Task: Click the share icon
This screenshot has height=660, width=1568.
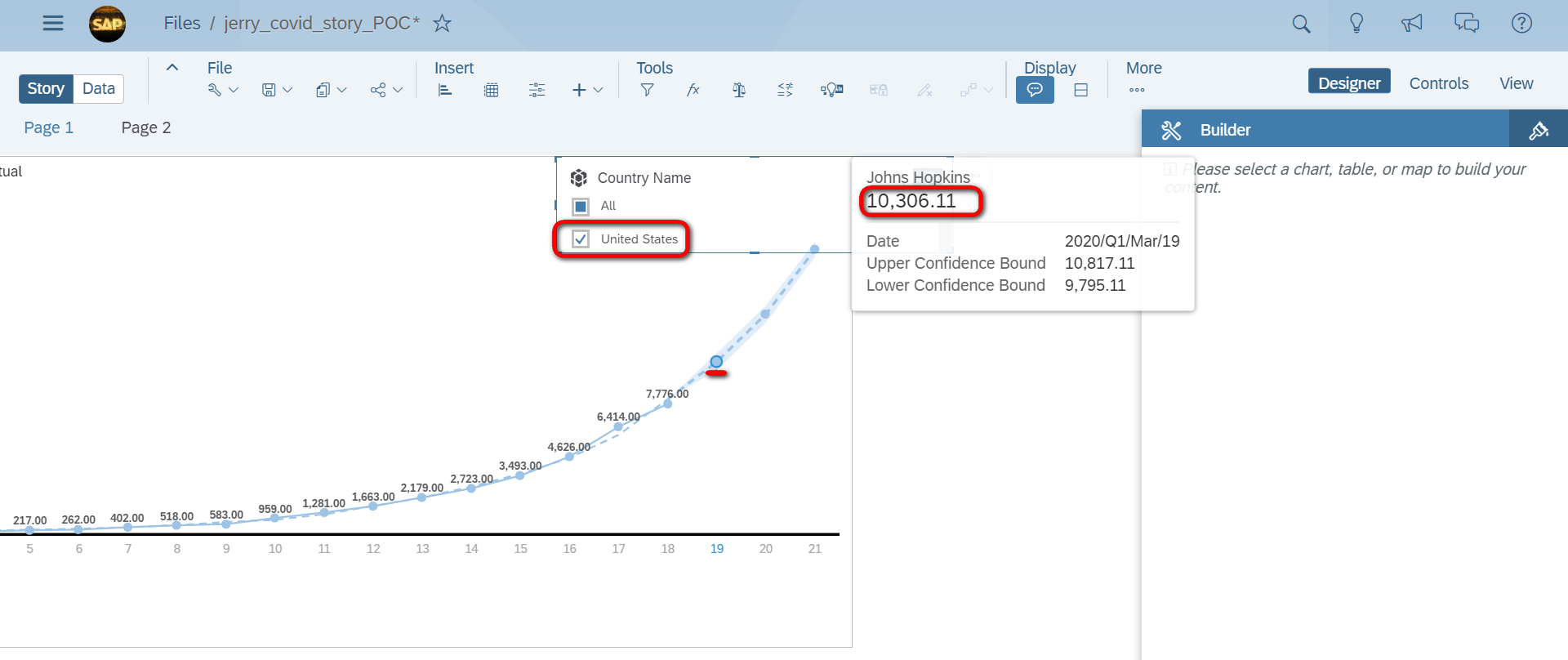Action: [x=378, y=90]
